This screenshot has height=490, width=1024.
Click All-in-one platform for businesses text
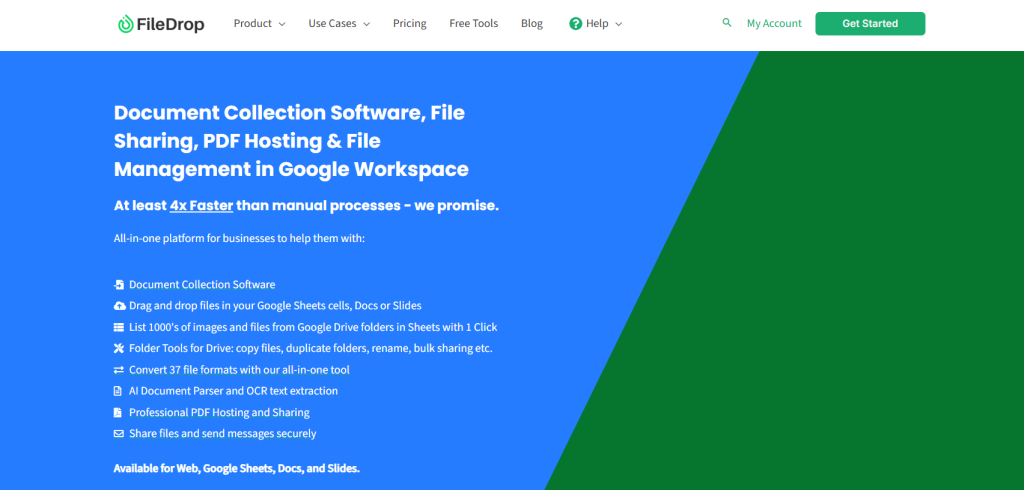[x=239, y=238]
